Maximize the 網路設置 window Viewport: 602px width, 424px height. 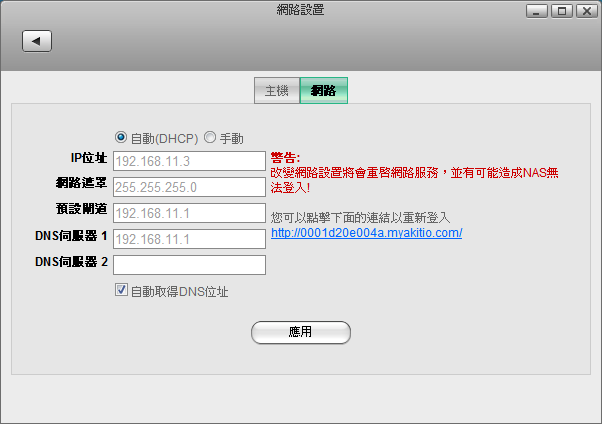click(560, 11)
